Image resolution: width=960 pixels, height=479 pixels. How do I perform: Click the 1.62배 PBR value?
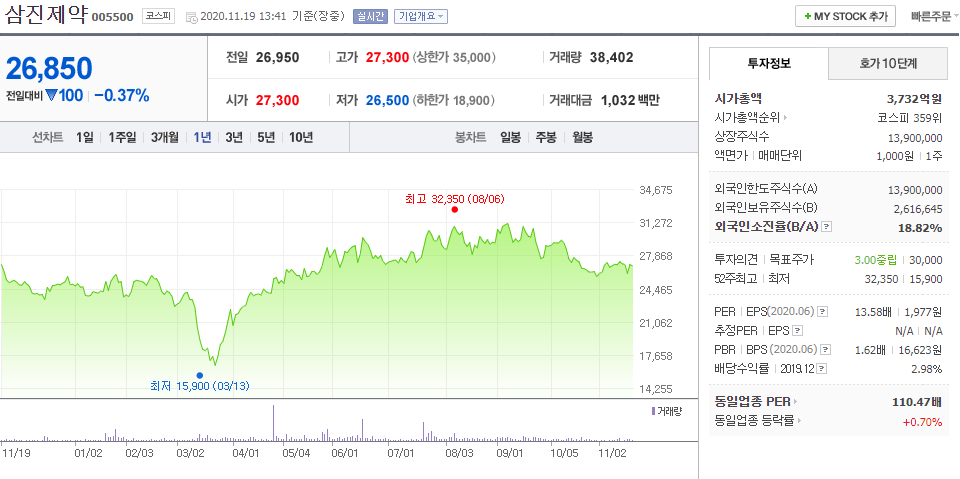pyautogui.click(x=871, y=350)
